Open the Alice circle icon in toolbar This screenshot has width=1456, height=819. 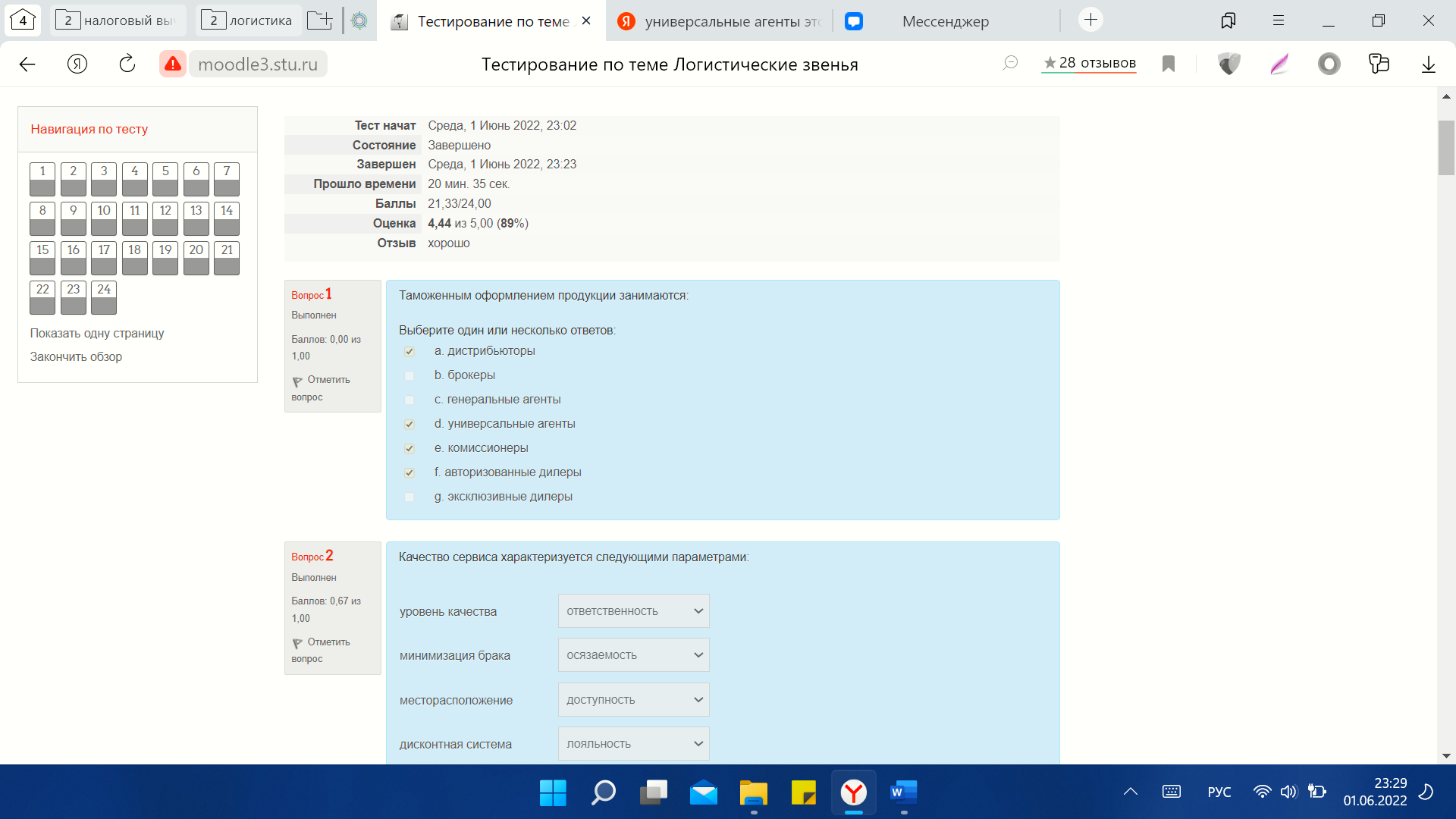[1329, 64]
